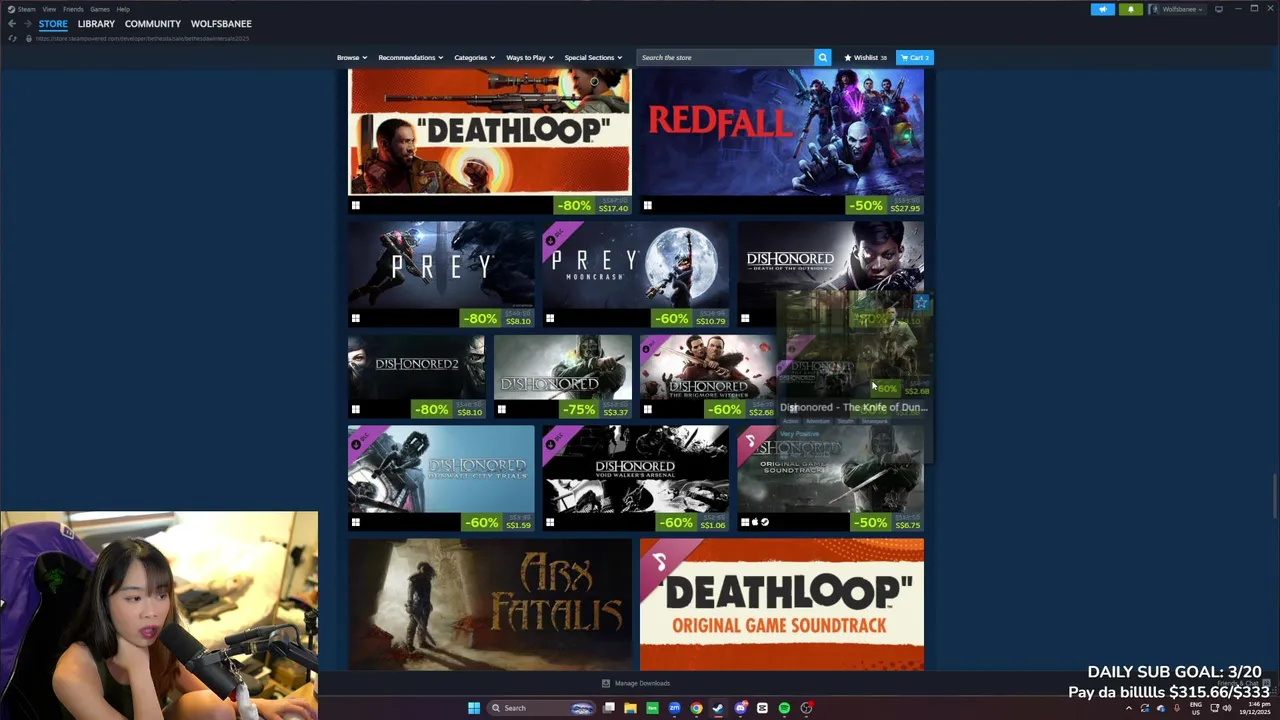The width and height of the screenshot is (1280, 720).
Task: Click the -50% price tag on Redfall
Action: coord(884,205)
